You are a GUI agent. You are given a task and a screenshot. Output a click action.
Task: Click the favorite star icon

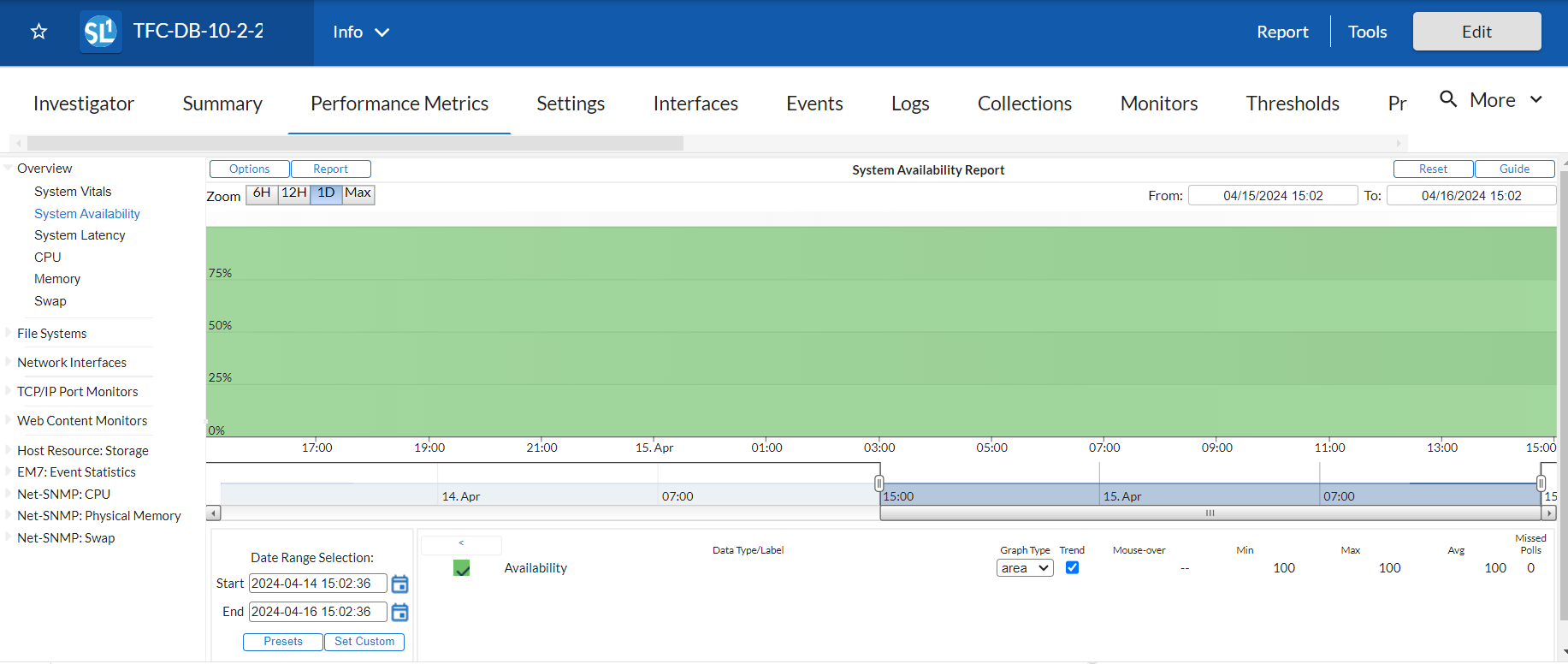[38, 32]
